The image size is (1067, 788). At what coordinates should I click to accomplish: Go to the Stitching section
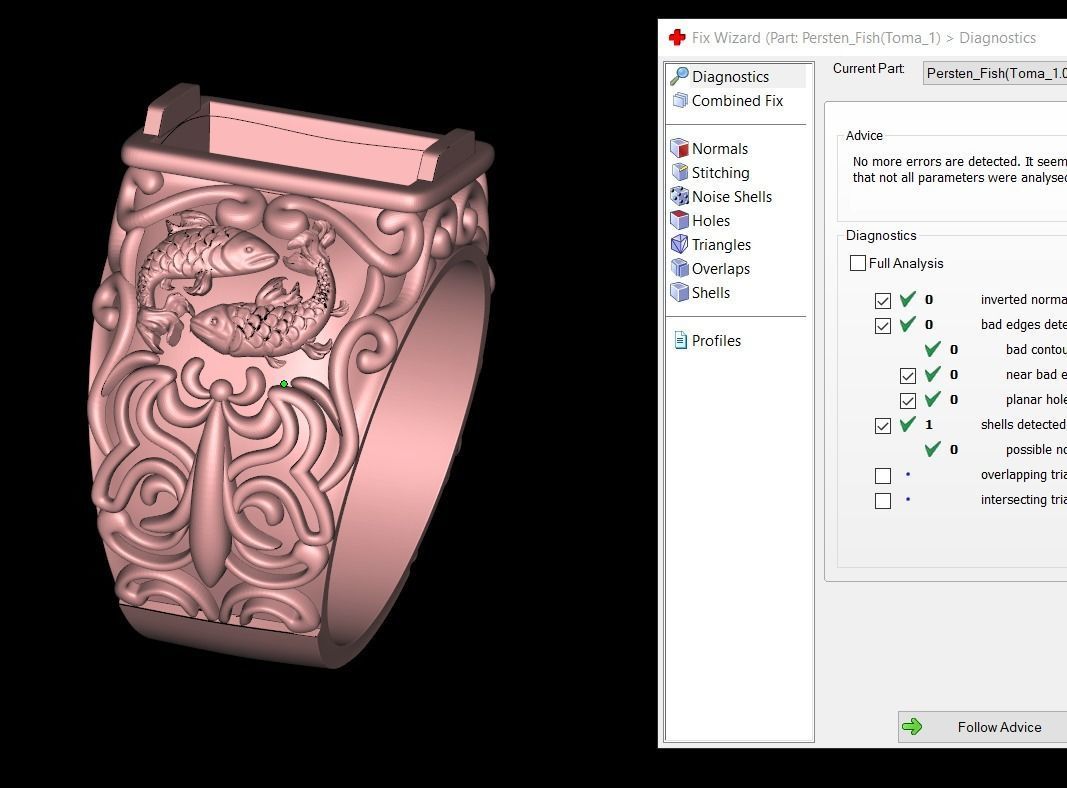(x=721, y=173)
